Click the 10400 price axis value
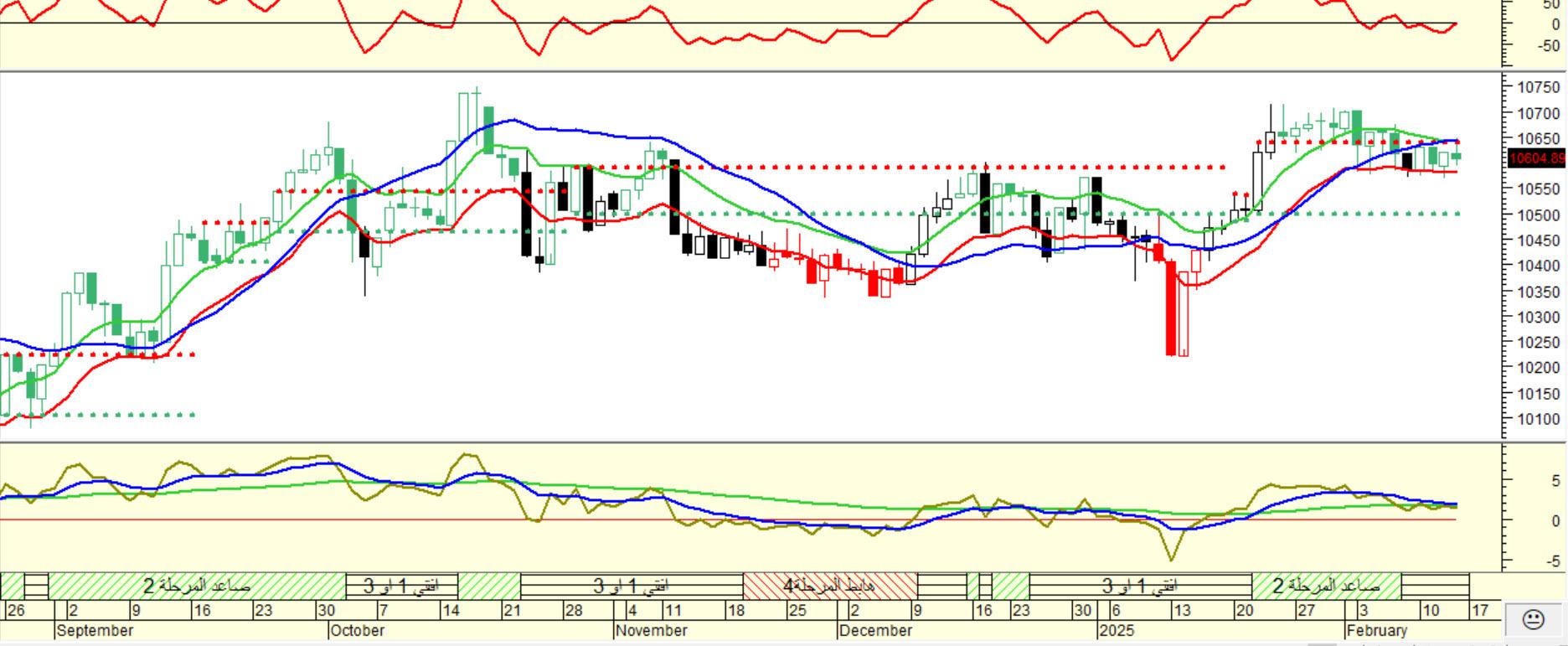This screenshot has width=1568, height=646. pyautogui.click(x=1539, y=266)
